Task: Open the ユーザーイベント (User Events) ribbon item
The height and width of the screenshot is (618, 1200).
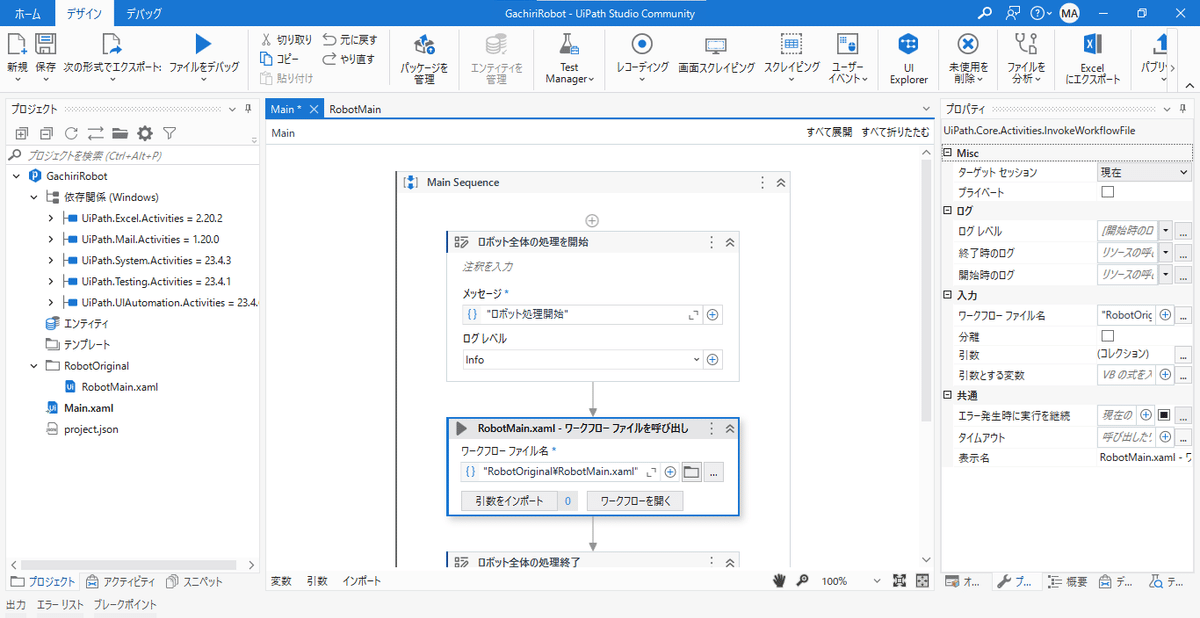Action: pyautogui.click(x=847, y=58)
